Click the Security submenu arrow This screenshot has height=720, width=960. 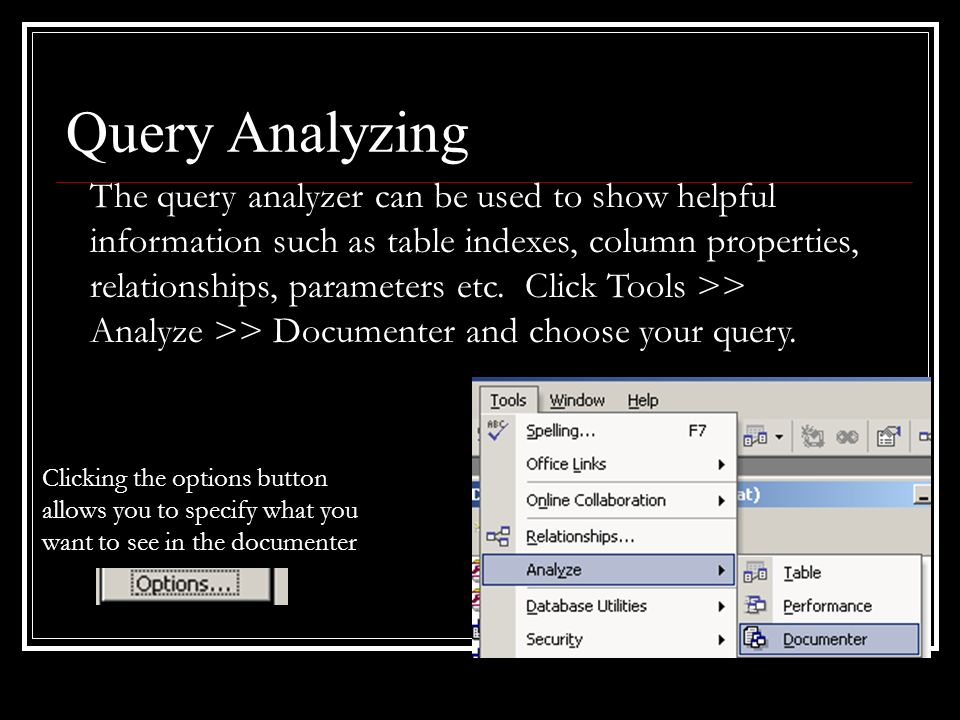(722, 640)
